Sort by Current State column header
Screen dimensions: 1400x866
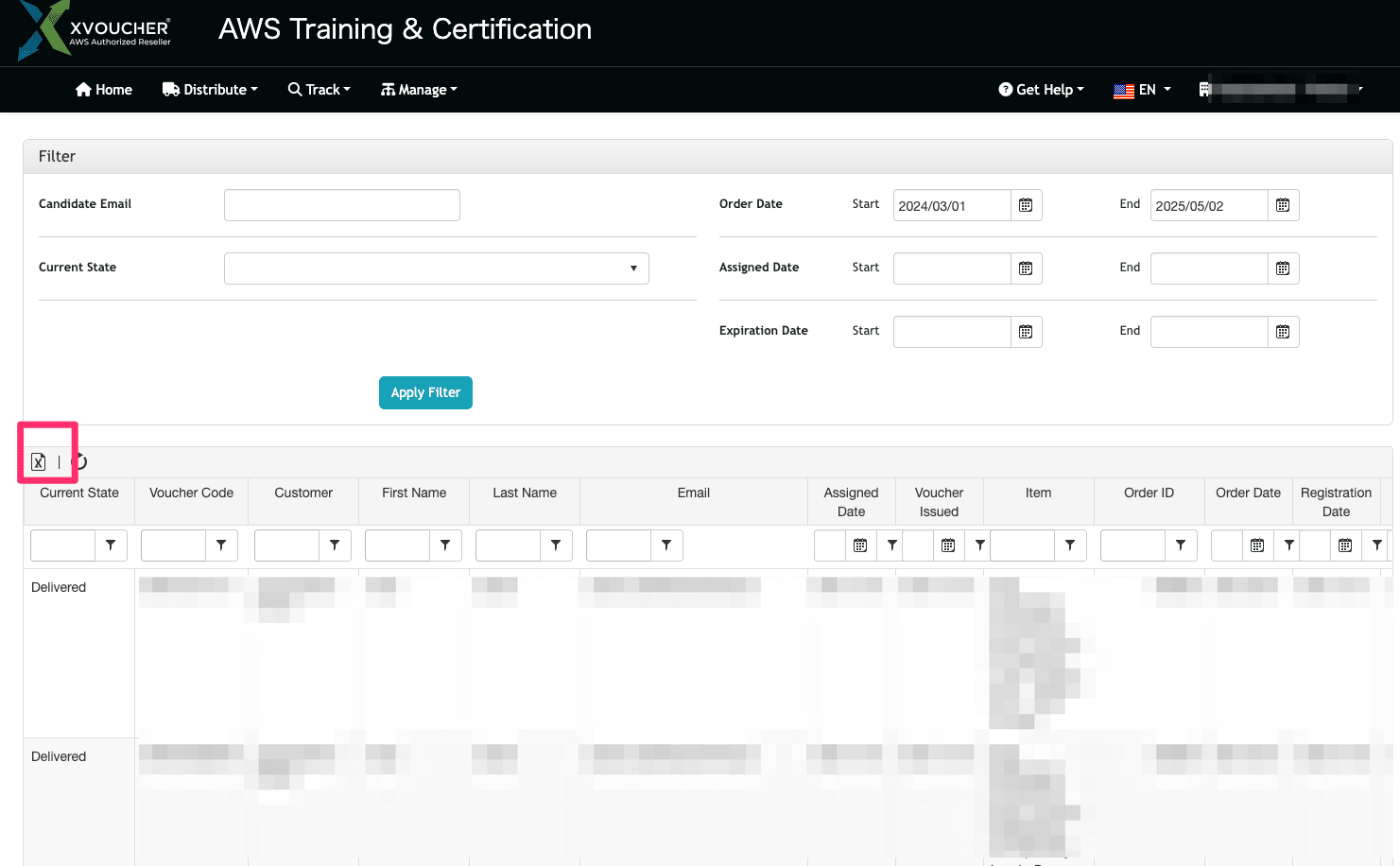[79, 493]
